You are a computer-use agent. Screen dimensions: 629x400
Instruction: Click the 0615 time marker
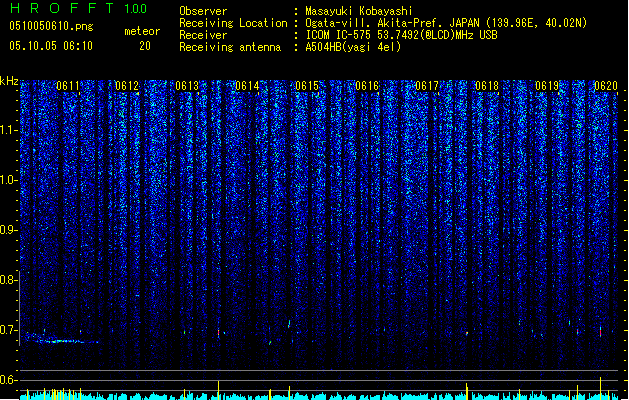307,86
